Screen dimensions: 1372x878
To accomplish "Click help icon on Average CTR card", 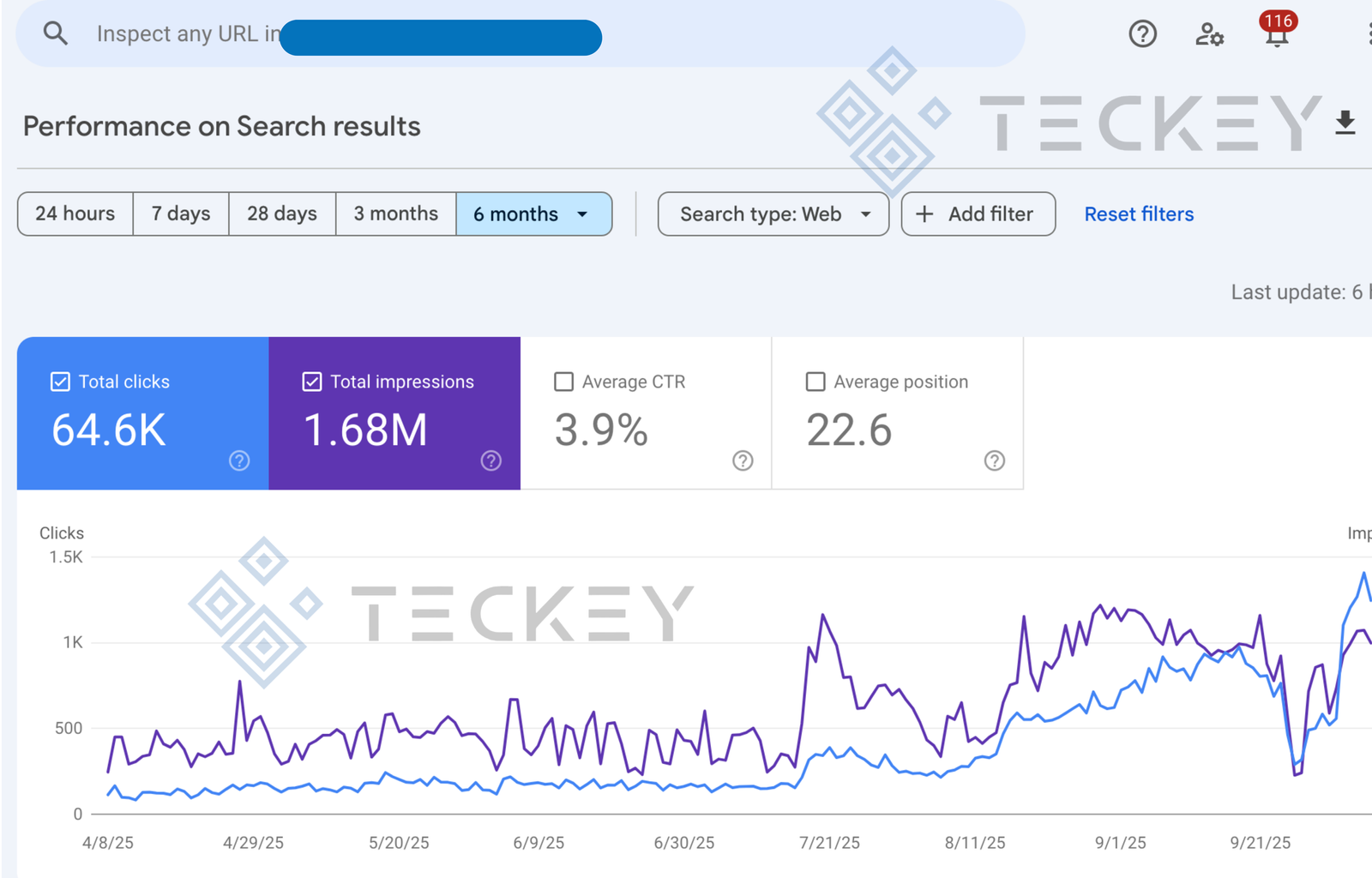I will [x=743, y=461].
